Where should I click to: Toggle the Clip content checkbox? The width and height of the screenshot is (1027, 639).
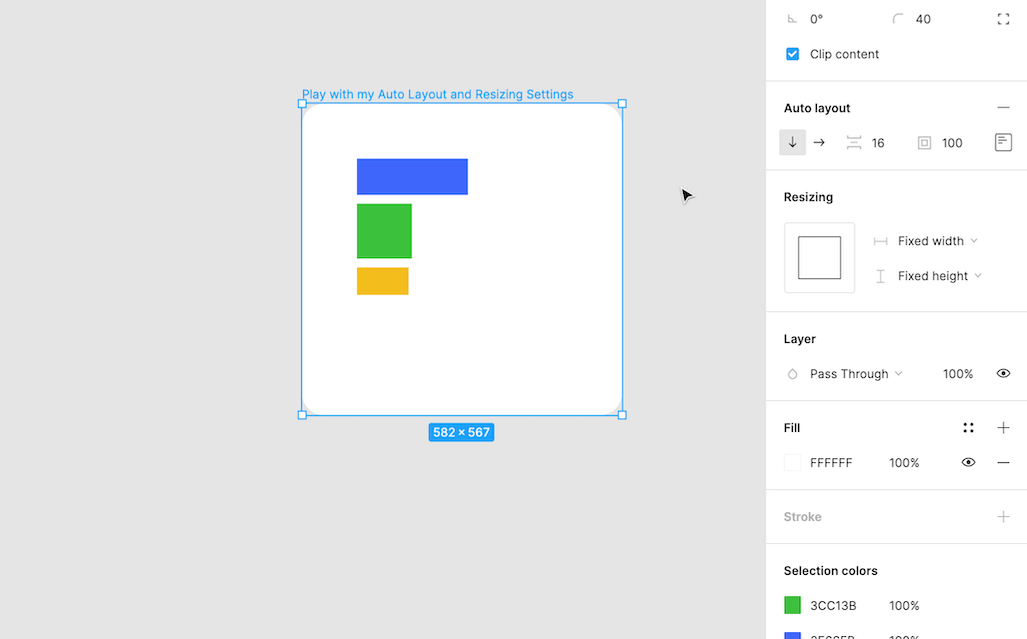tap(792, 54)
